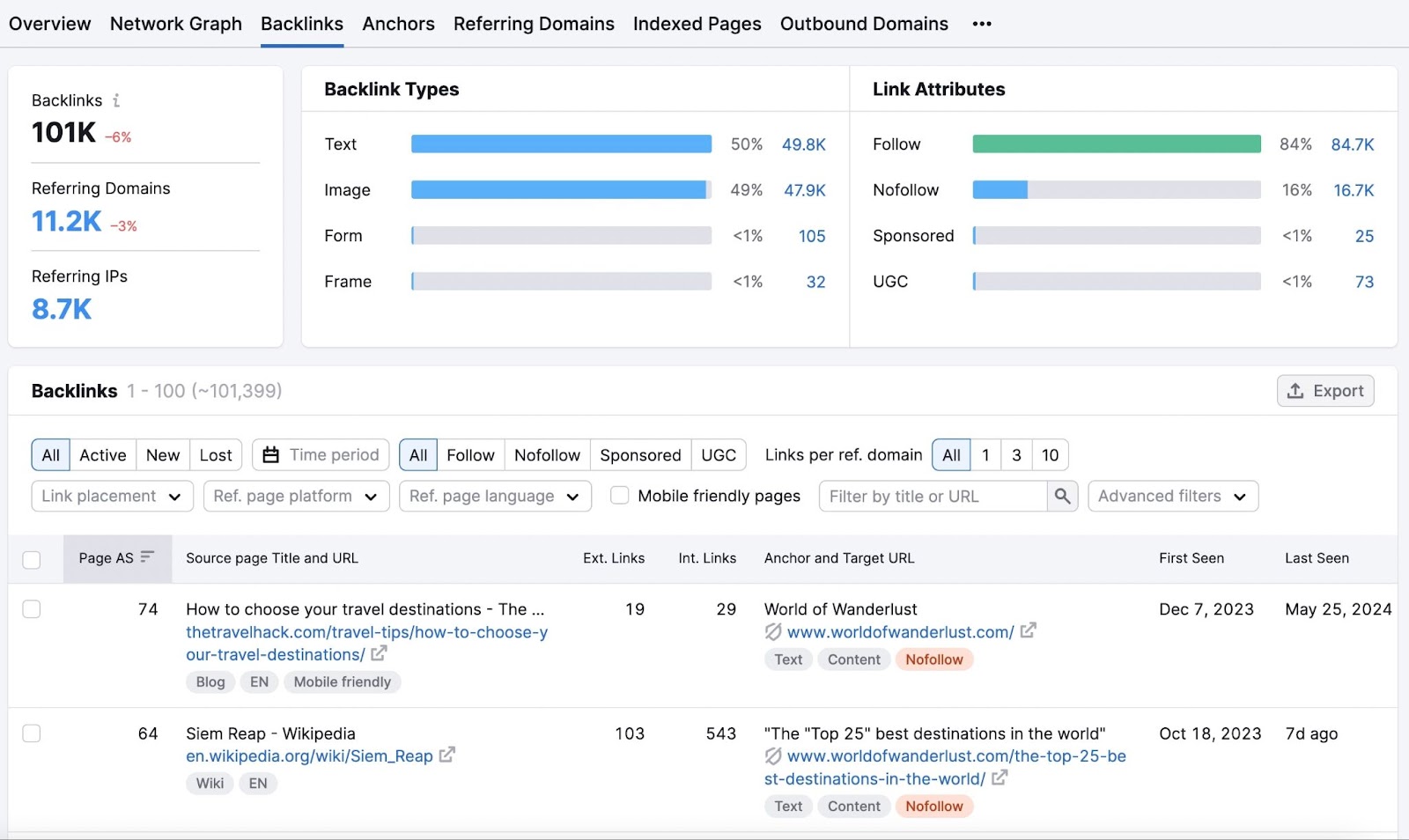
Task: Filter by New backlinks
Action: 163,455
